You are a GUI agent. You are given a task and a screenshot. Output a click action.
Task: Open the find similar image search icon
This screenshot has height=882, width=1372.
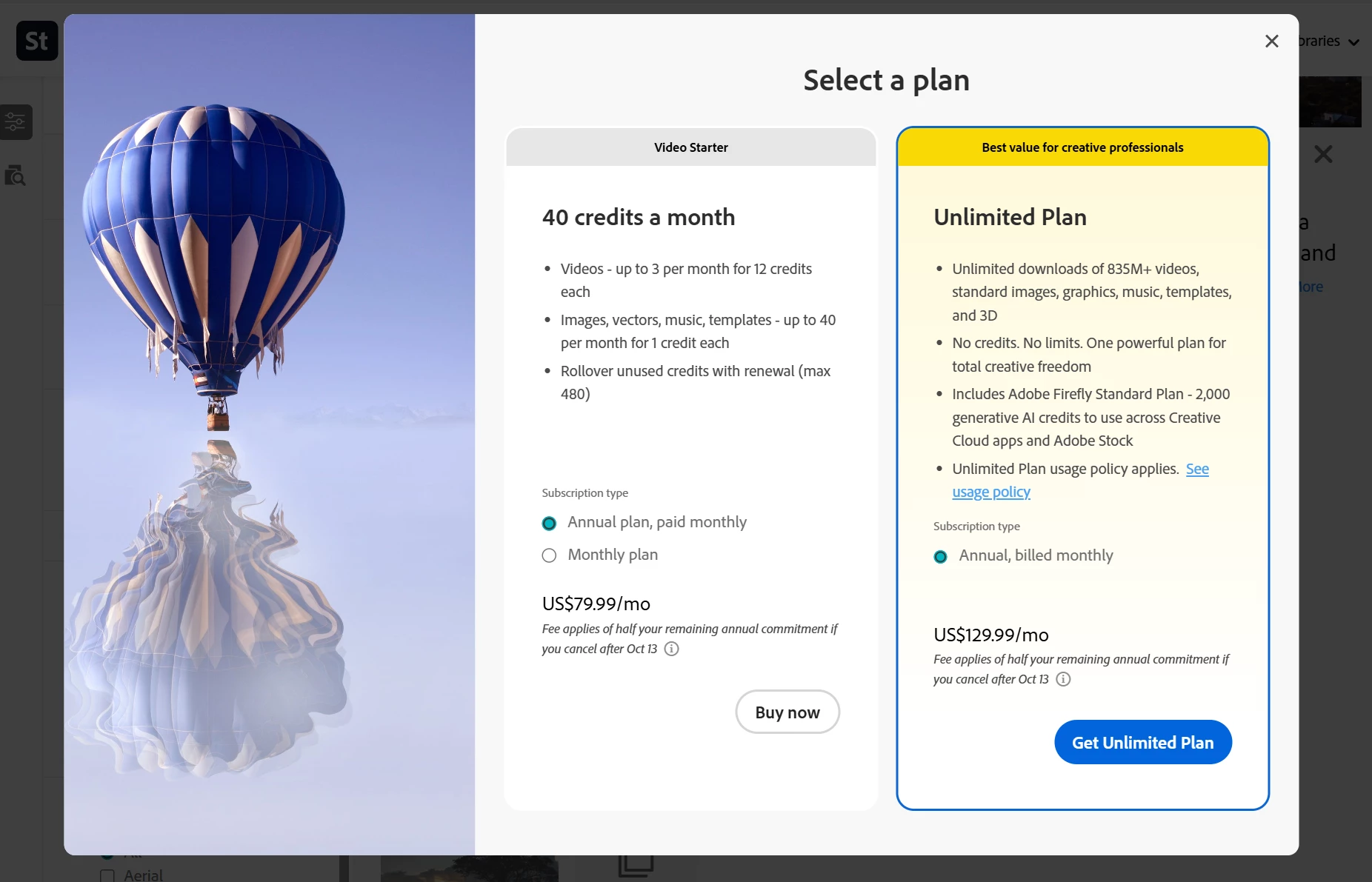[16, 176]
